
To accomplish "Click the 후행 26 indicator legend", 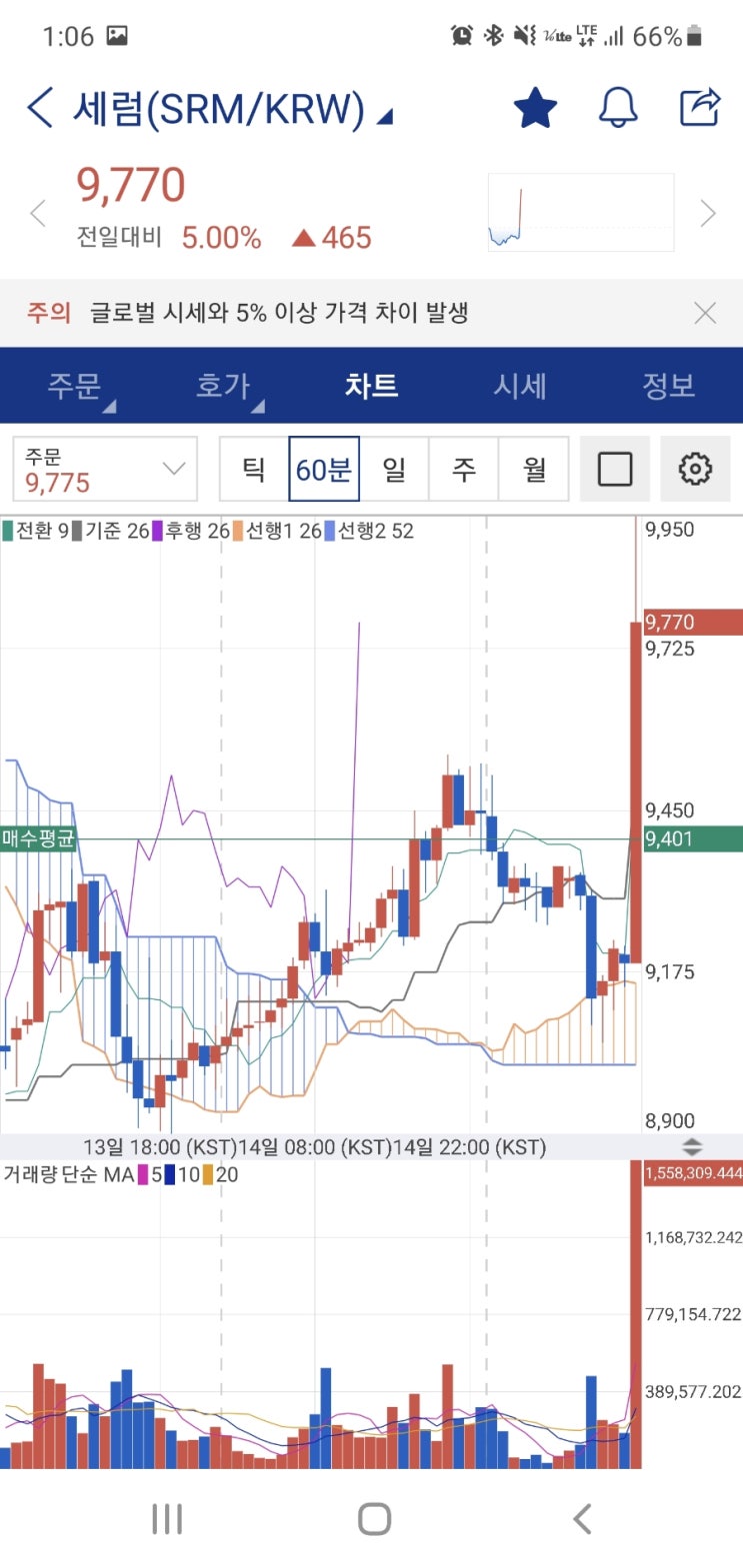I will pos(191,531).
